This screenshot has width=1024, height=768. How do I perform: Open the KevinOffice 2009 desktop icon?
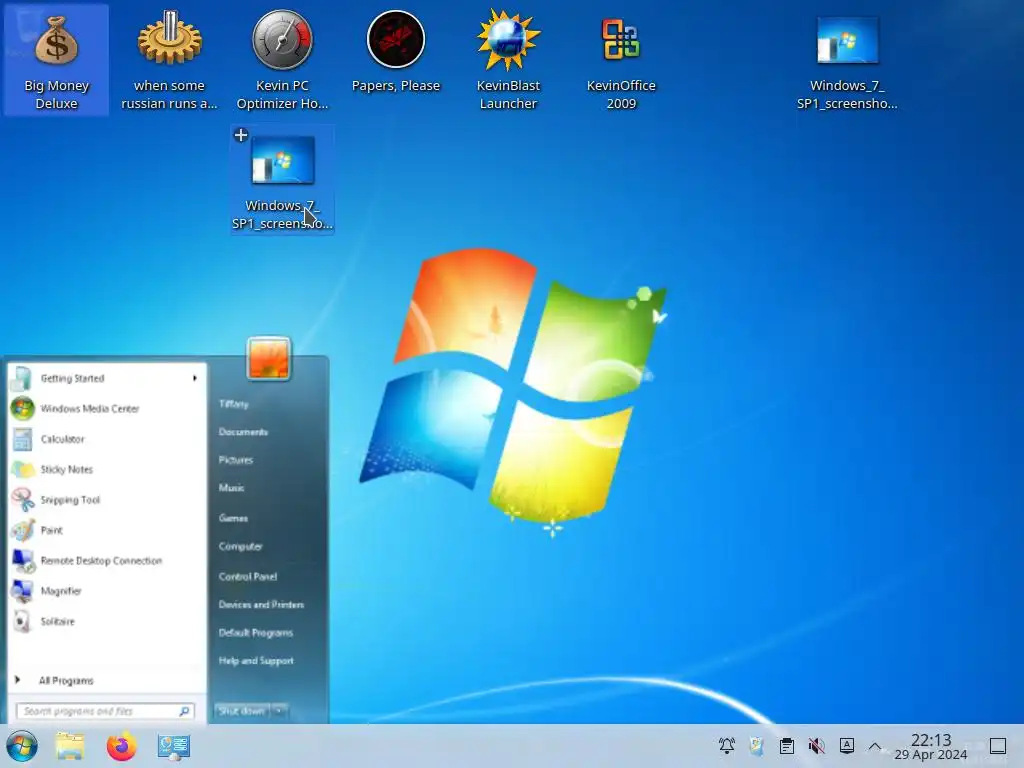(621, 60)
